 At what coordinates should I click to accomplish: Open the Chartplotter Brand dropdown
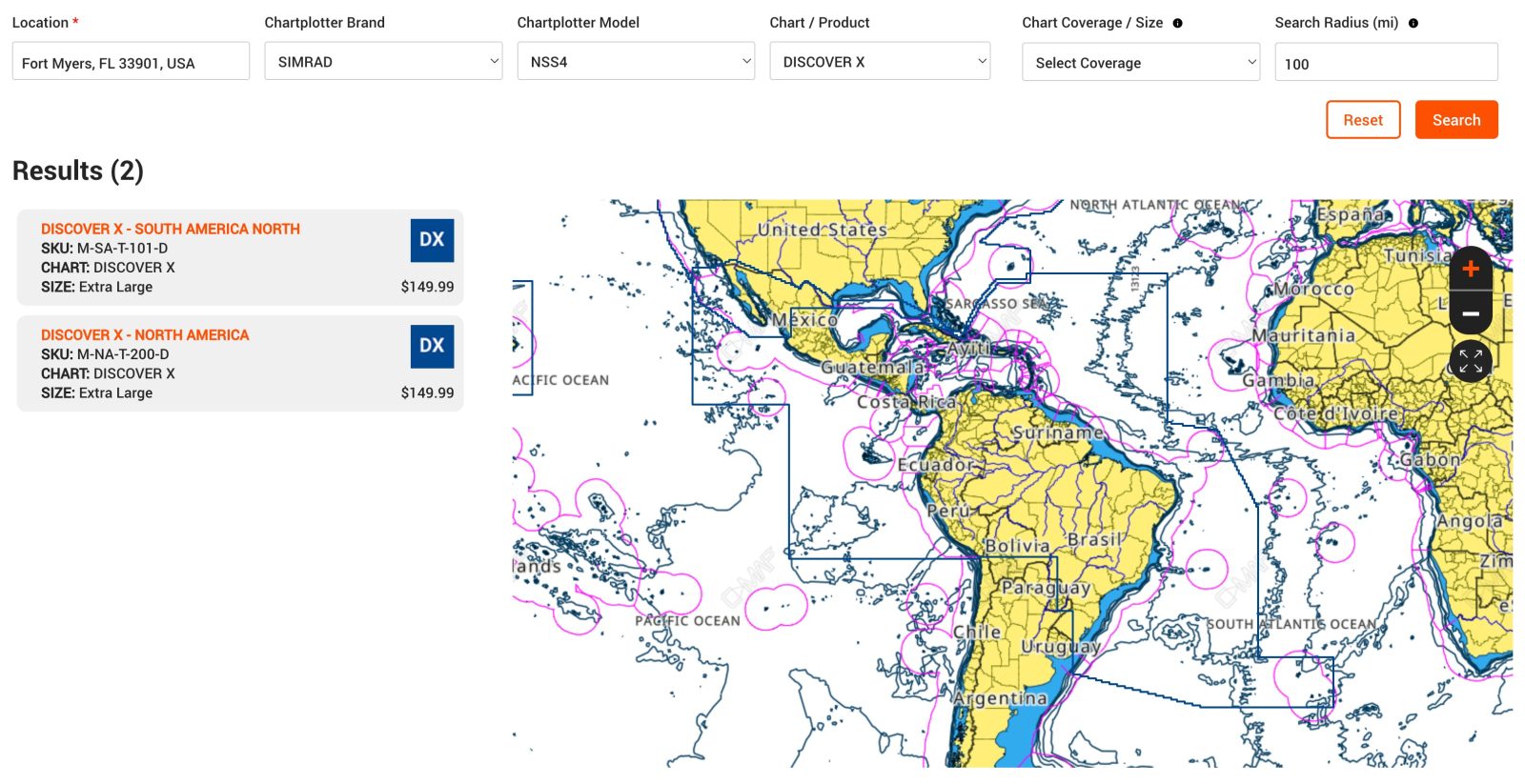click(x=383, y=62)
